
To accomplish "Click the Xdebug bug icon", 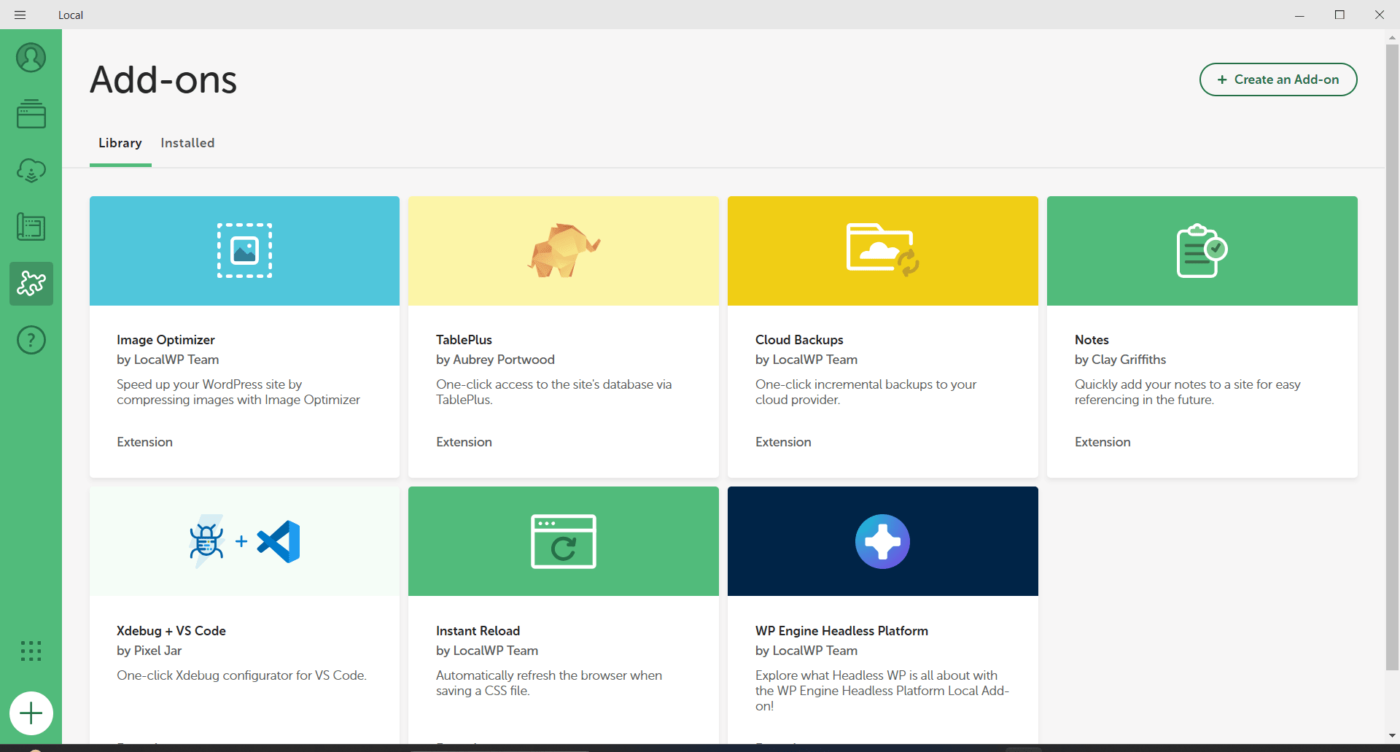I will 207,542.
